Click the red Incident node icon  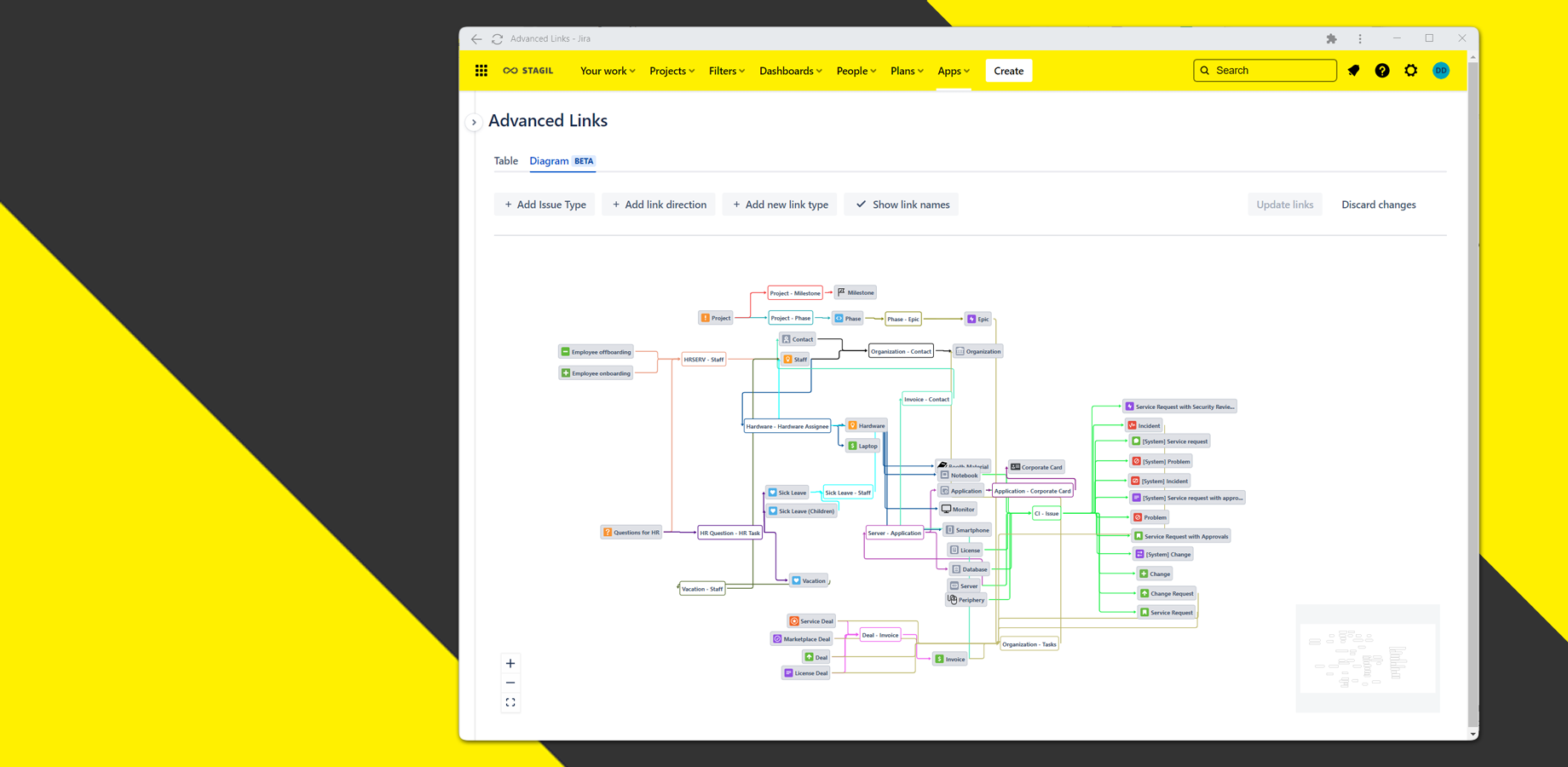click(x=1133, y=425)
